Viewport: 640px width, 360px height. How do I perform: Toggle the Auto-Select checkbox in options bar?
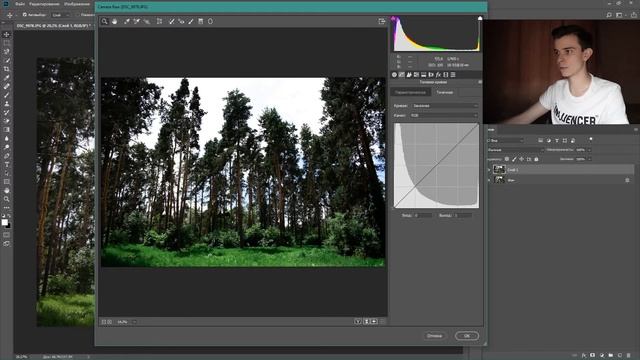[24, 15]
